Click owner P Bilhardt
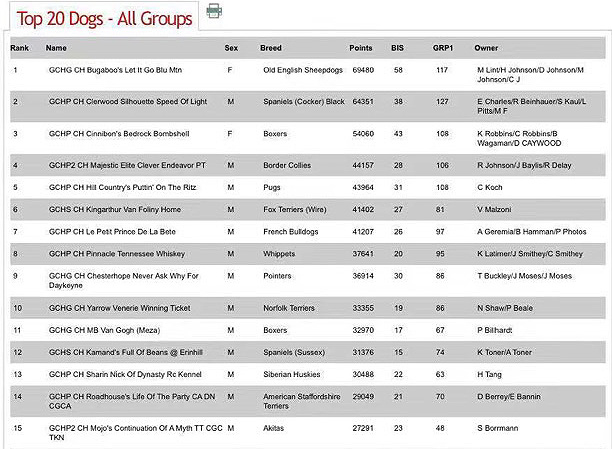 (x=495, y=330)
